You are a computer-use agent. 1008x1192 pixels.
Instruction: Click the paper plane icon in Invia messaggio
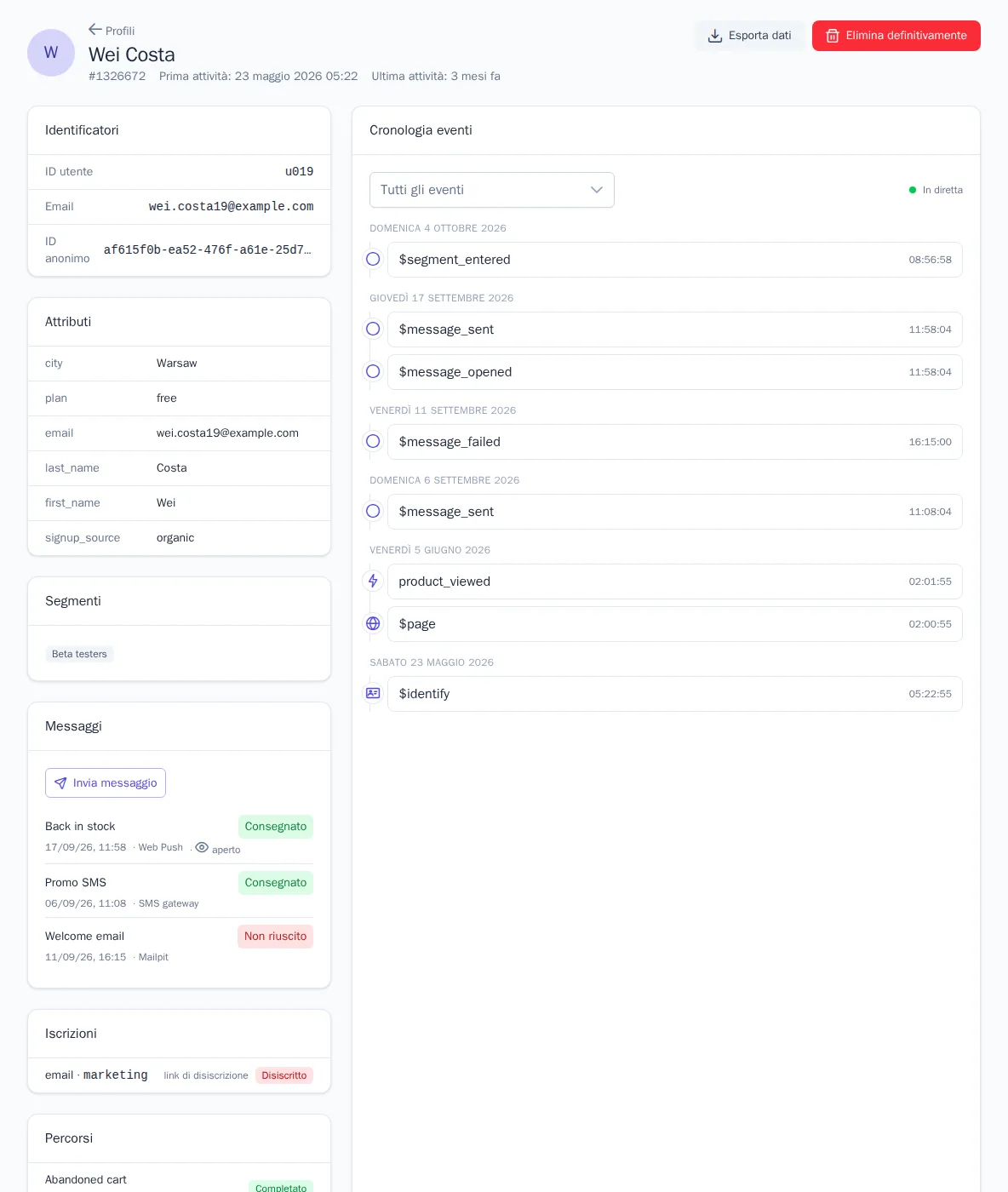point(60,783)
